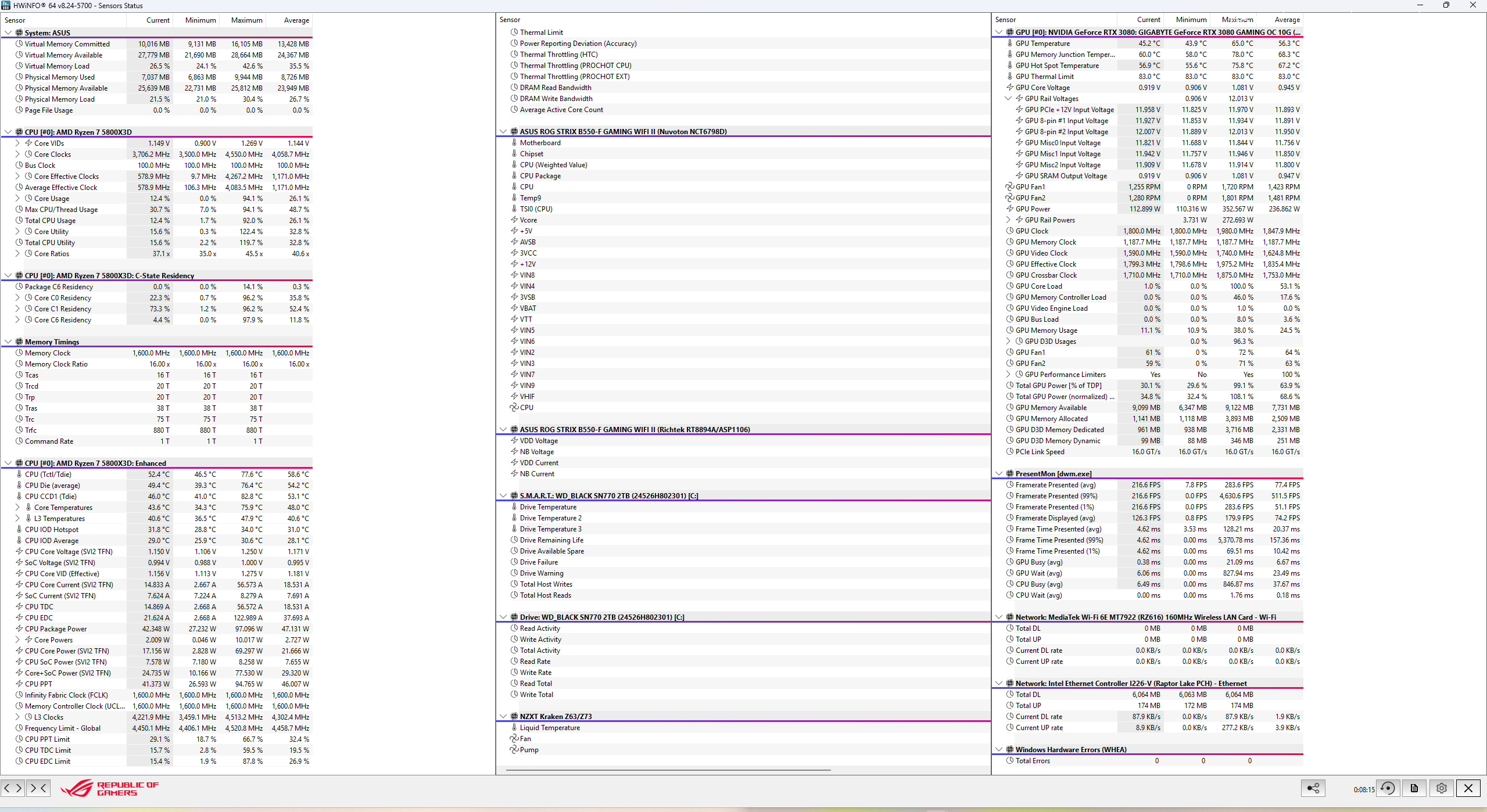Screen dimensions: 1487x812
Task: Select Virtual Memory Committed row icon
Action: (19, 44)
